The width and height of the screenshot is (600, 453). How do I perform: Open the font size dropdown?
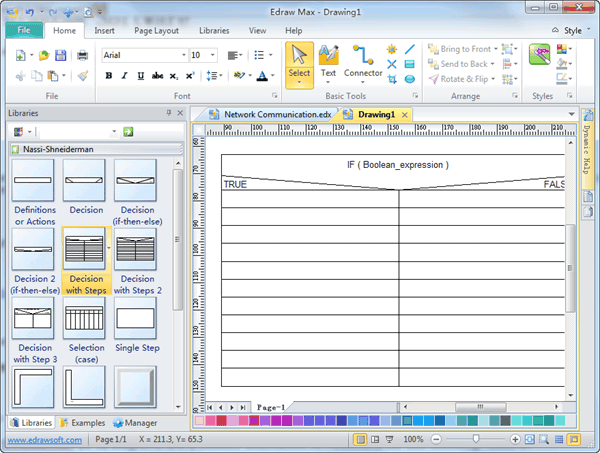click(212, 56)
